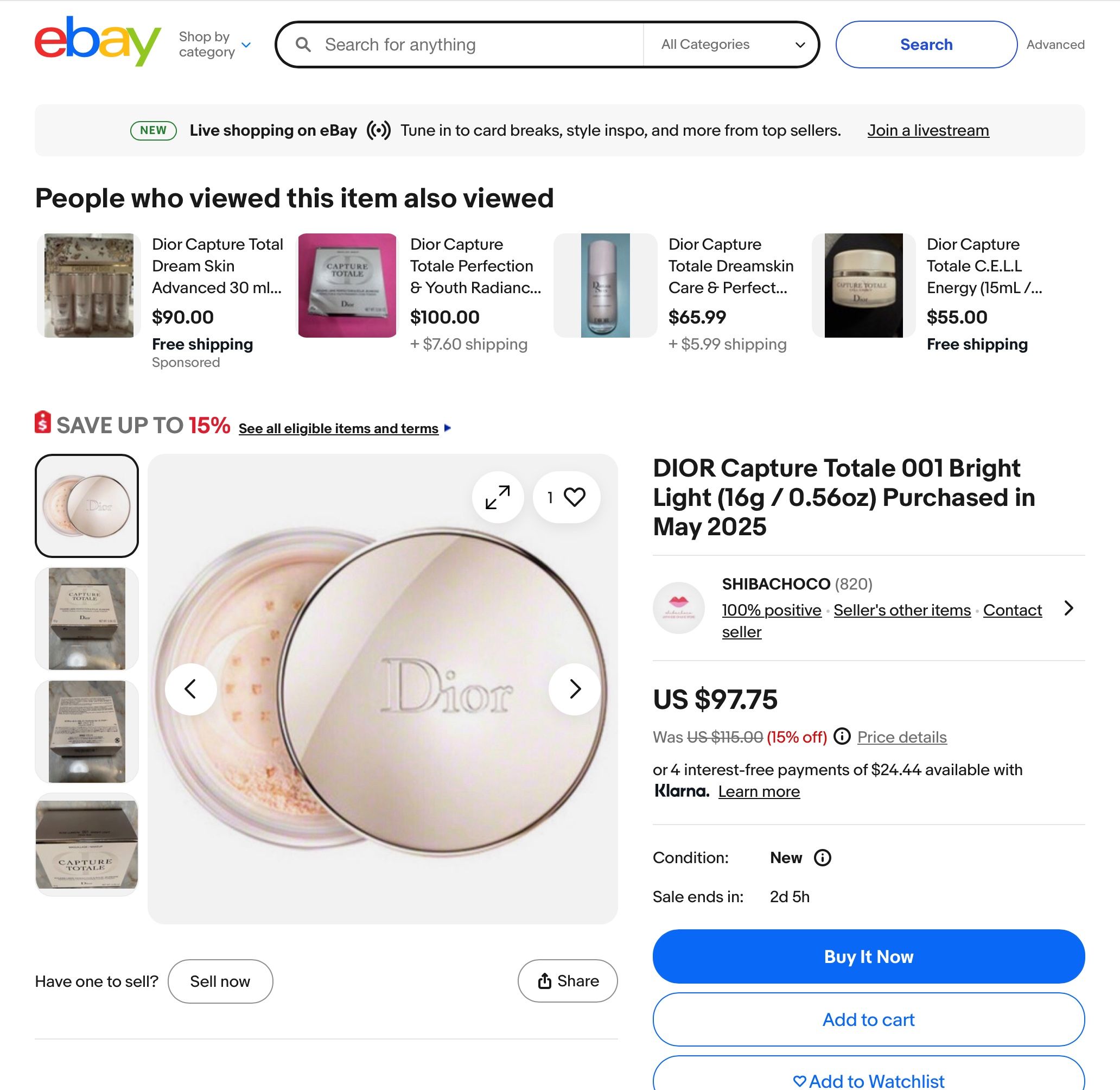Click the eBay logo
The height and width of the screenshot is (1090, 1120).
[98, 41]
